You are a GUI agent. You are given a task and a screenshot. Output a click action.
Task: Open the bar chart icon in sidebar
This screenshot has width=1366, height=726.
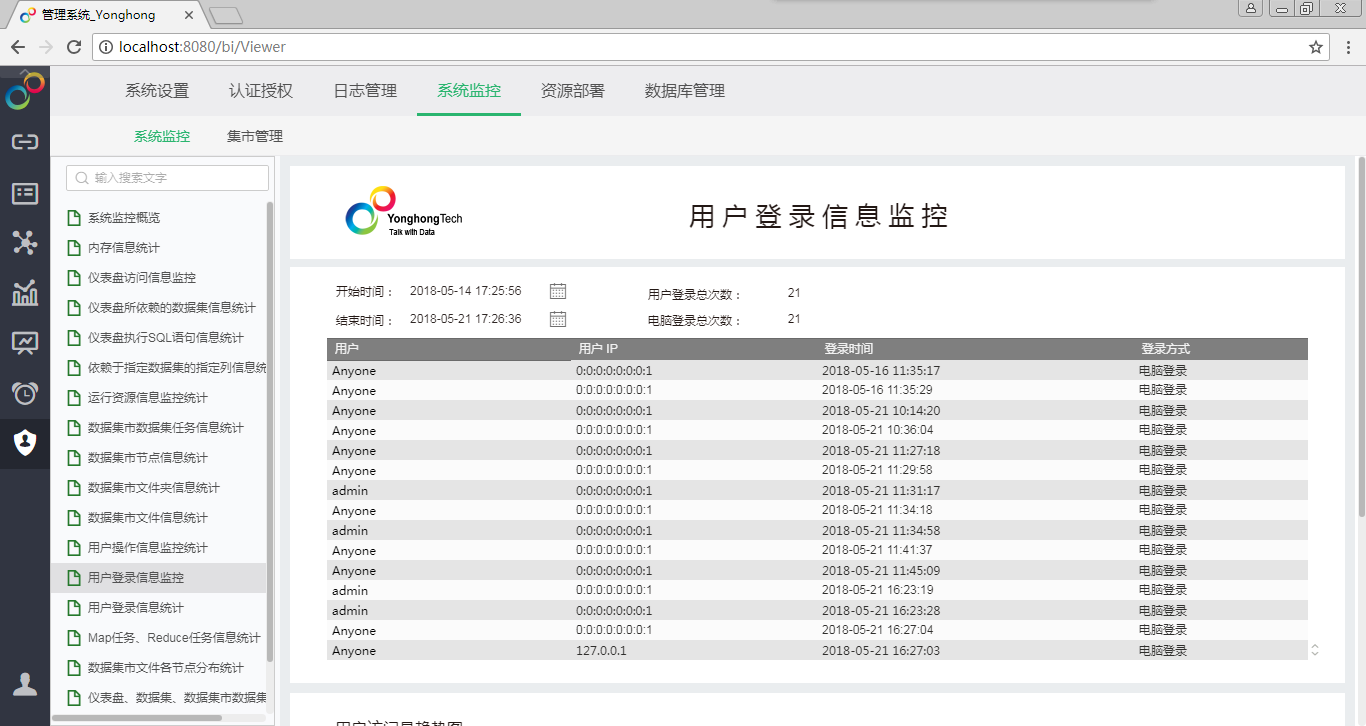[24, 293]
